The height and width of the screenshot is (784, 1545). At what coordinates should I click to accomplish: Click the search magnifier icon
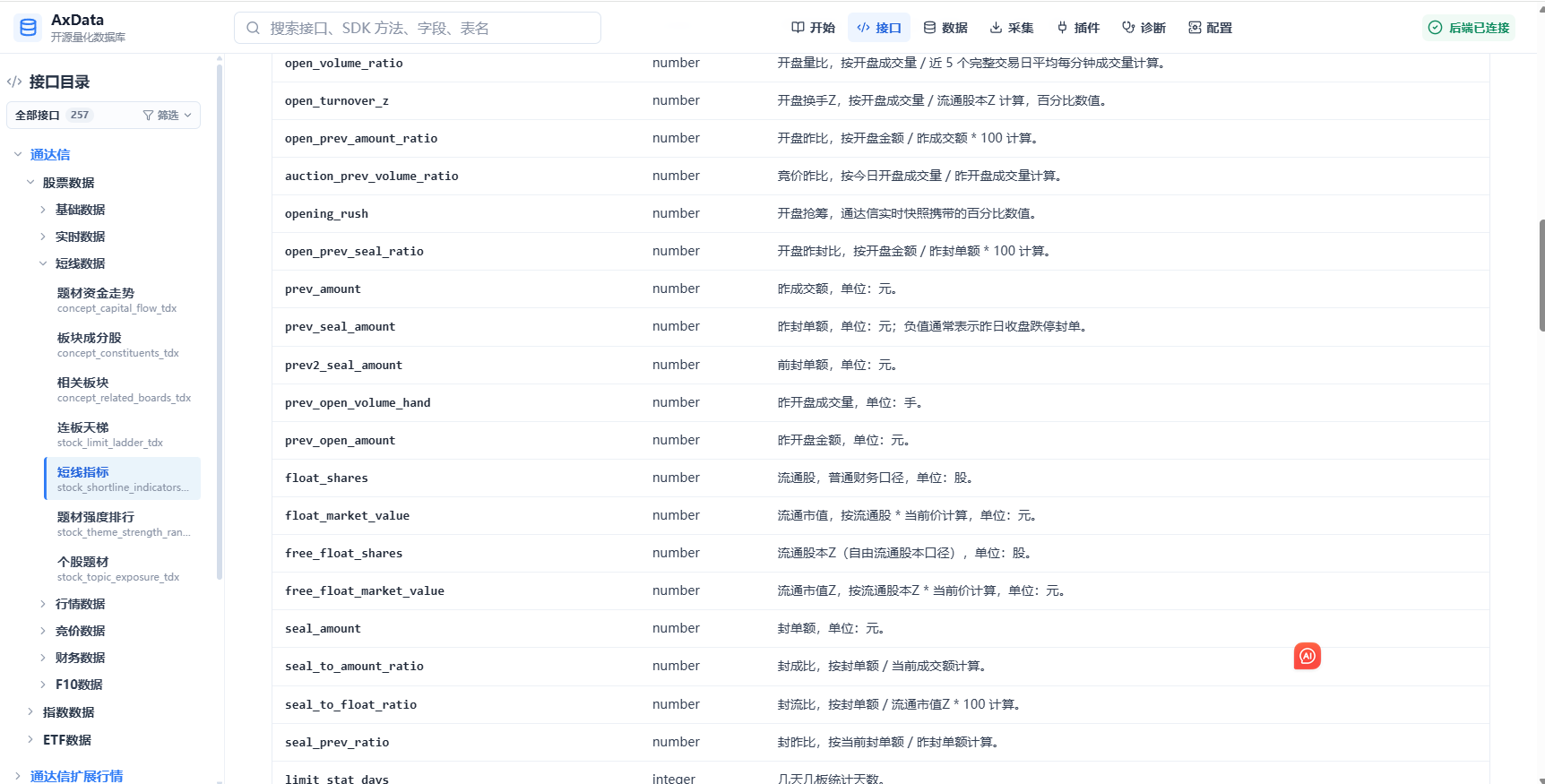click(254, 28)
